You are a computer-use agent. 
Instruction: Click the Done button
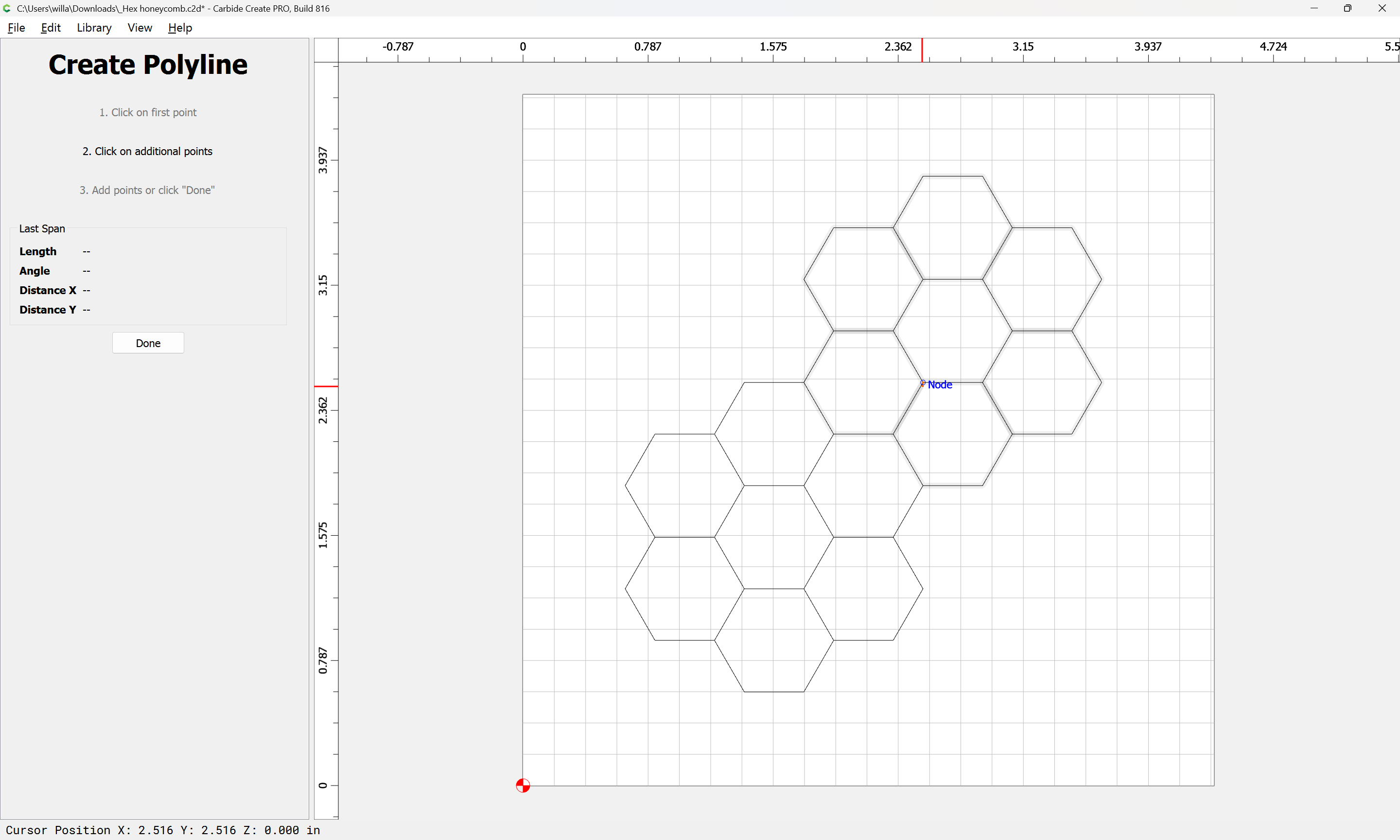point(148,343)
